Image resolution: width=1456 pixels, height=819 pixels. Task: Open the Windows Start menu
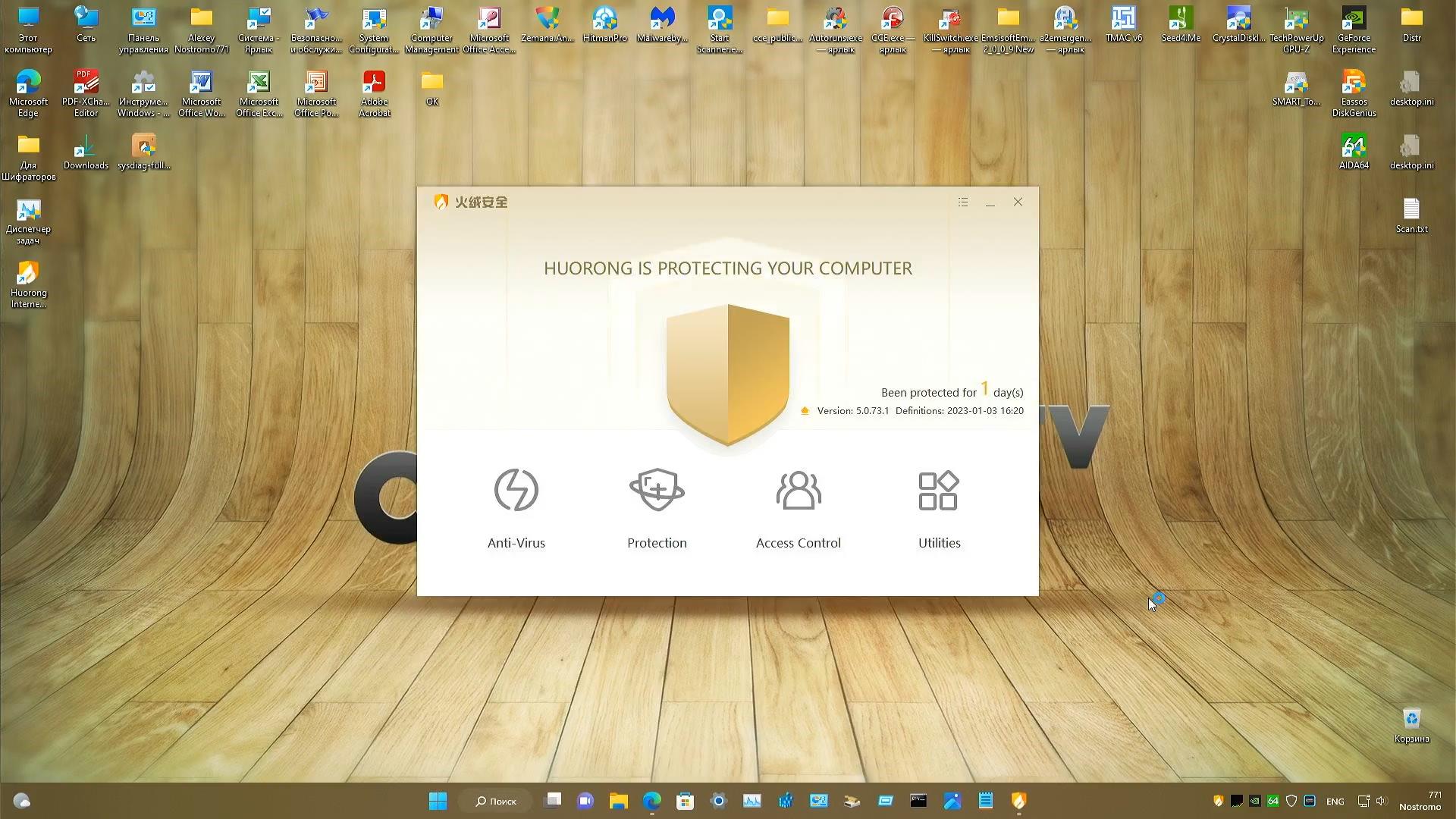[x=438, y=801]
